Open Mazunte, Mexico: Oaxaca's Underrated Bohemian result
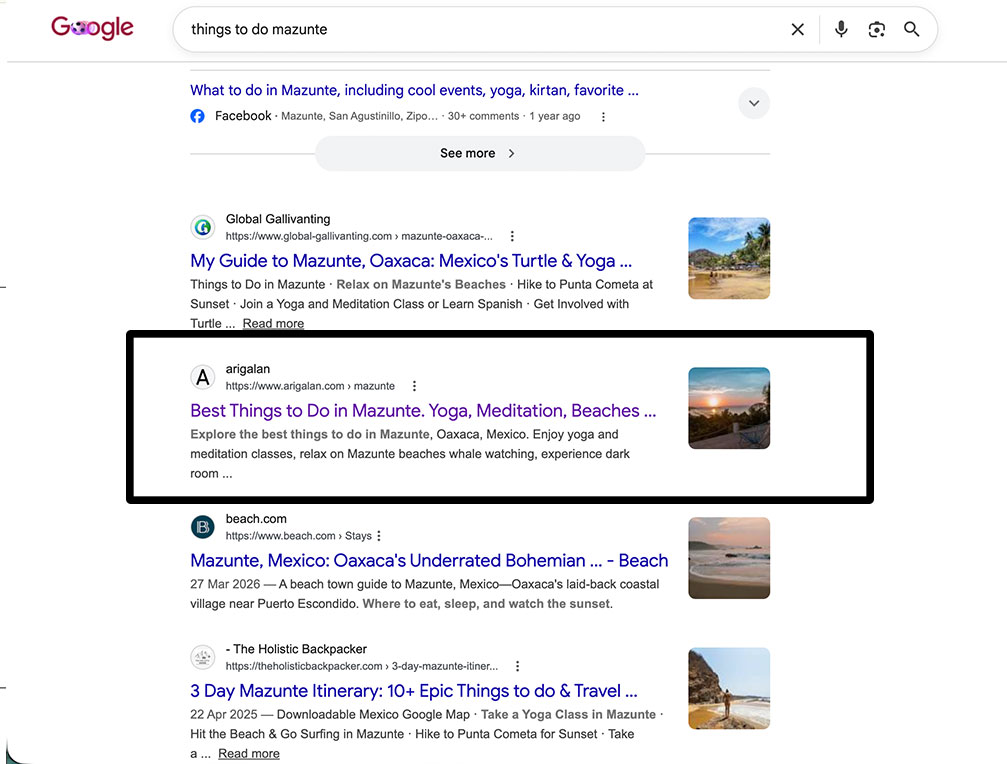1007x764 pixels. [429, 560]
